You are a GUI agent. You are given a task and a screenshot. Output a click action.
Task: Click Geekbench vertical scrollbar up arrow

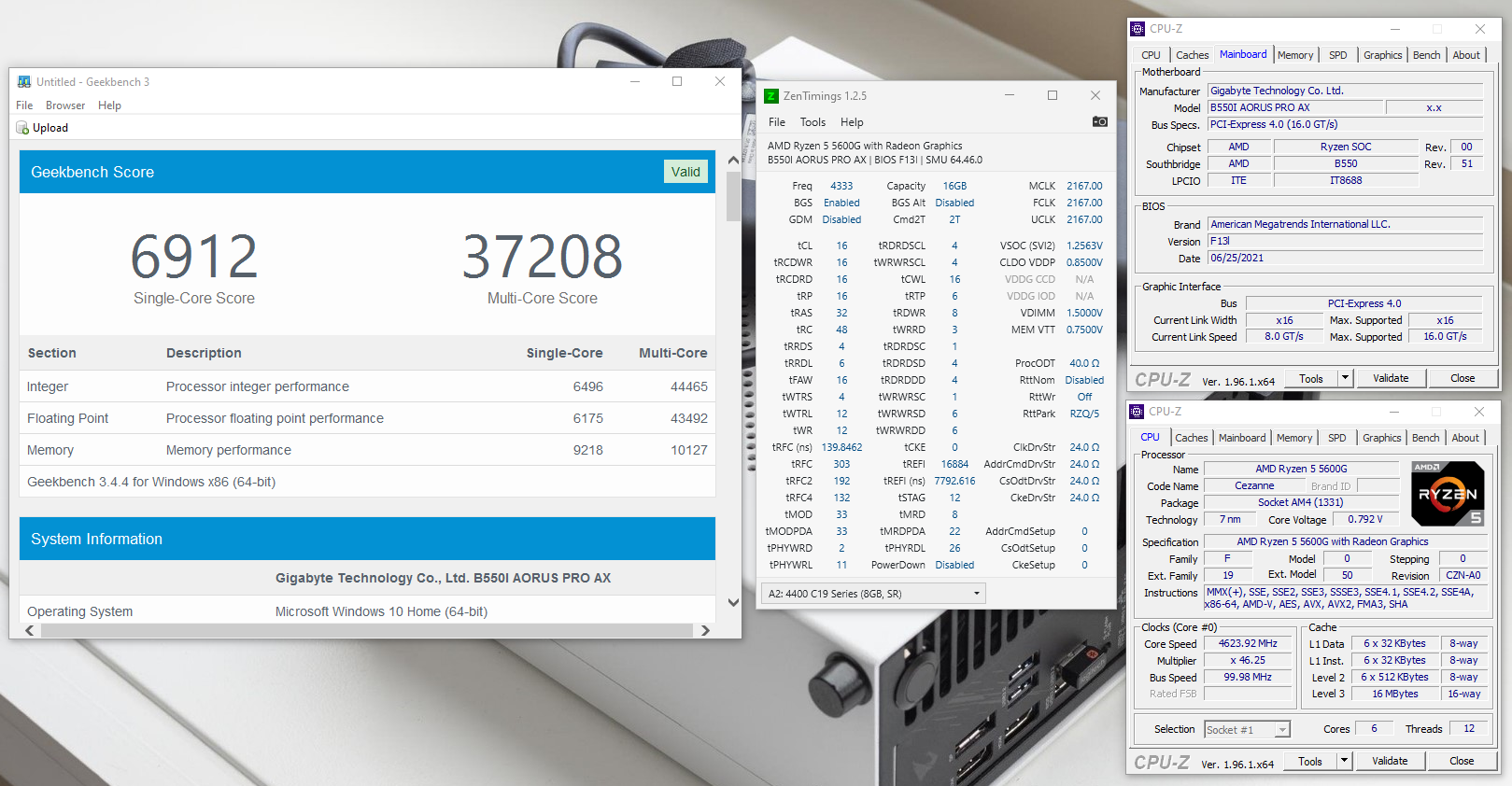[x=733, y=161]
